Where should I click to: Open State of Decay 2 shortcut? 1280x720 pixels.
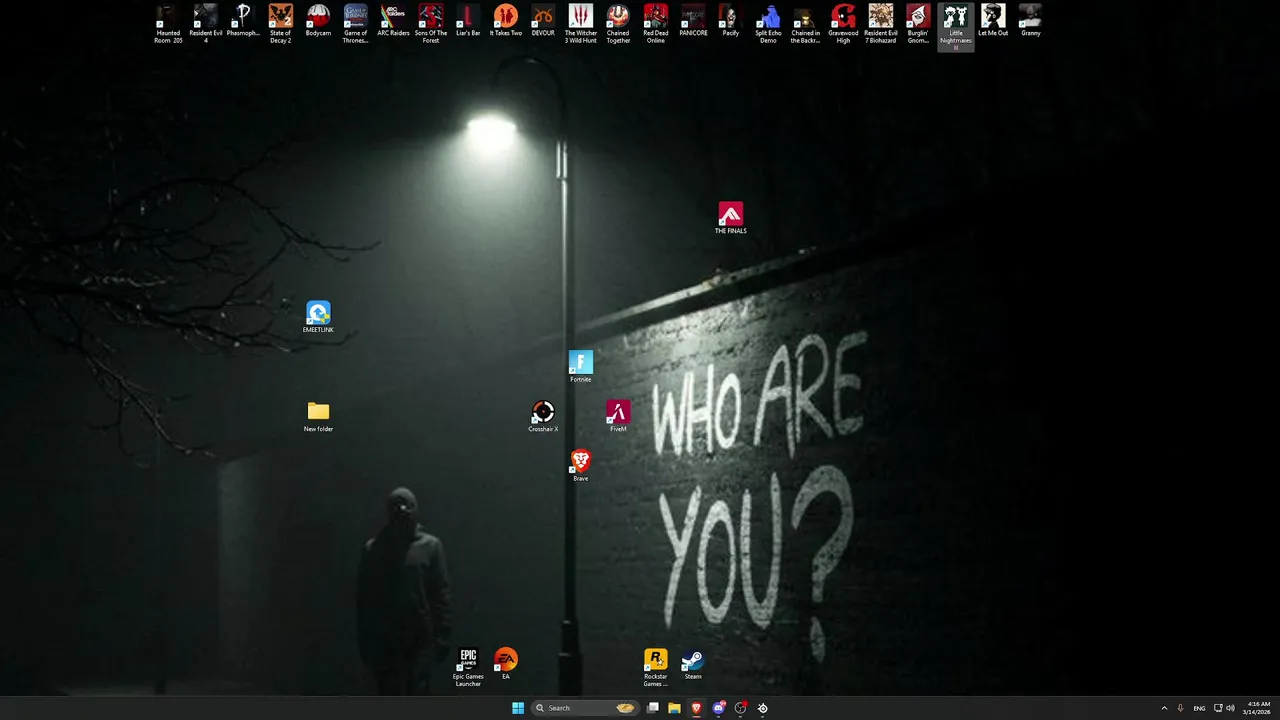281,24
